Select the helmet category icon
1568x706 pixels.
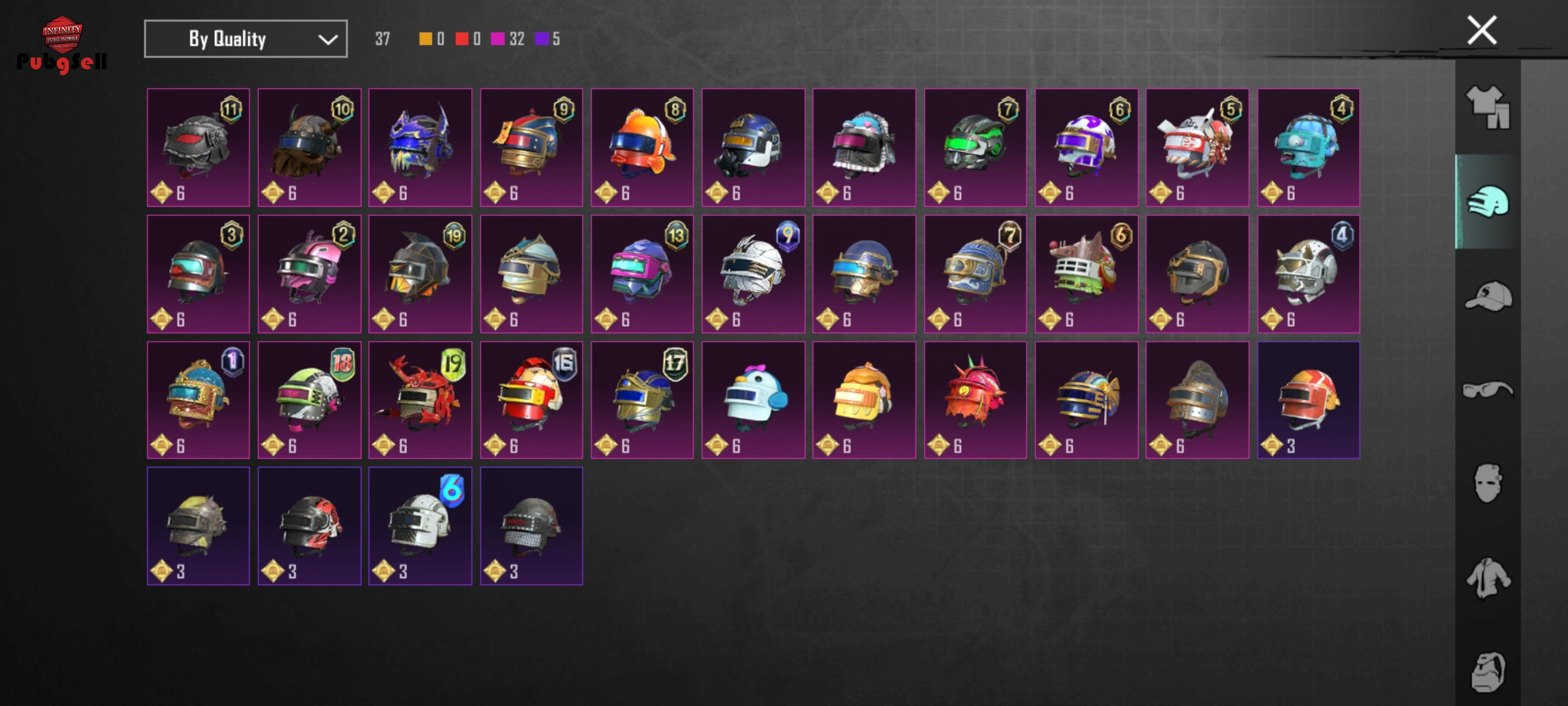pyautogui.click(x=1488, y=201)
